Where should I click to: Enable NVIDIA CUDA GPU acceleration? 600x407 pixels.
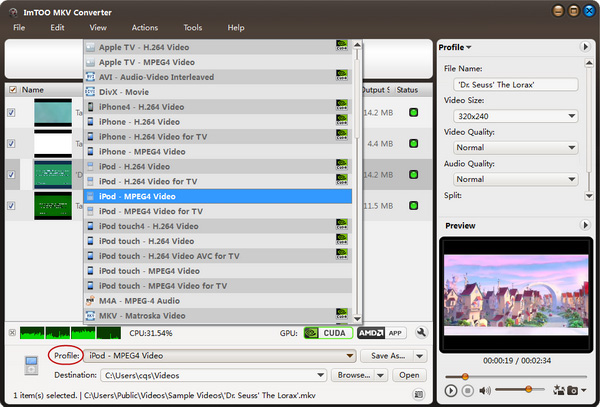[x=328, y=333]
